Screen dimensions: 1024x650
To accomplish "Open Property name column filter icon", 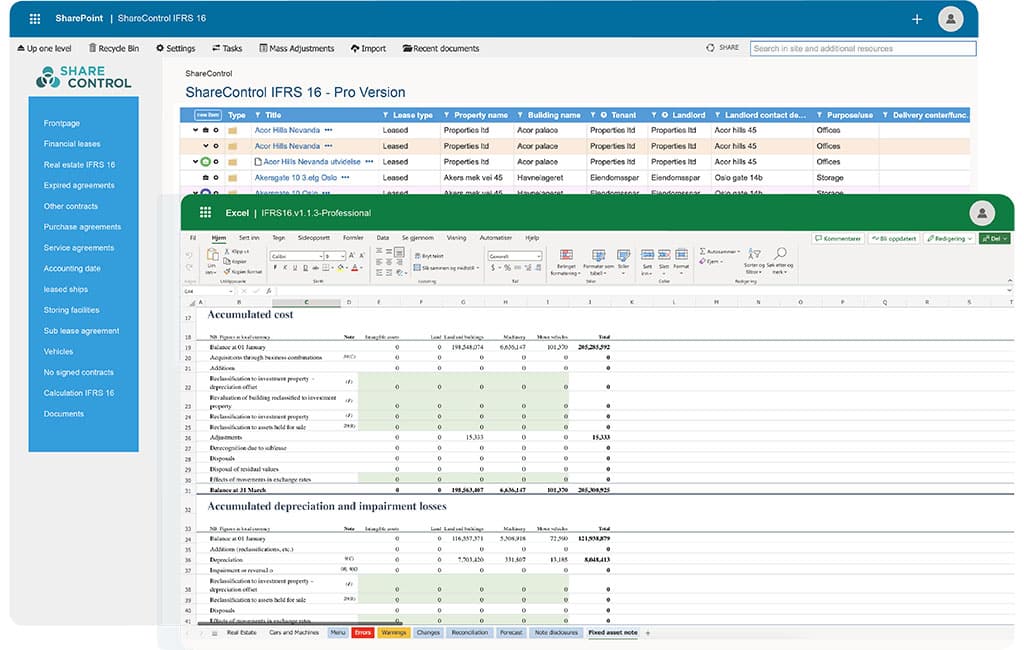I will pos(447,115).
